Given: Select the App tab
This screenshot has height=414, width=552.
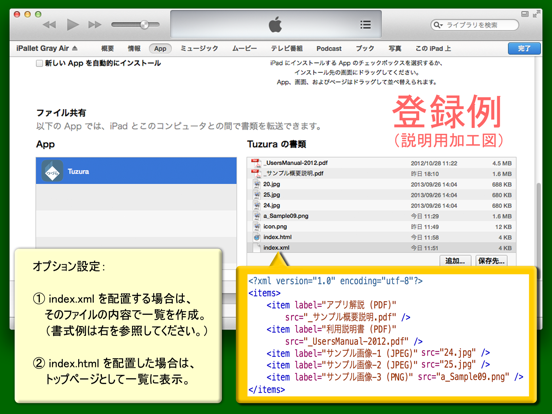Looking at the screenshot, I should pyautogui.click(x=160, y=49).
